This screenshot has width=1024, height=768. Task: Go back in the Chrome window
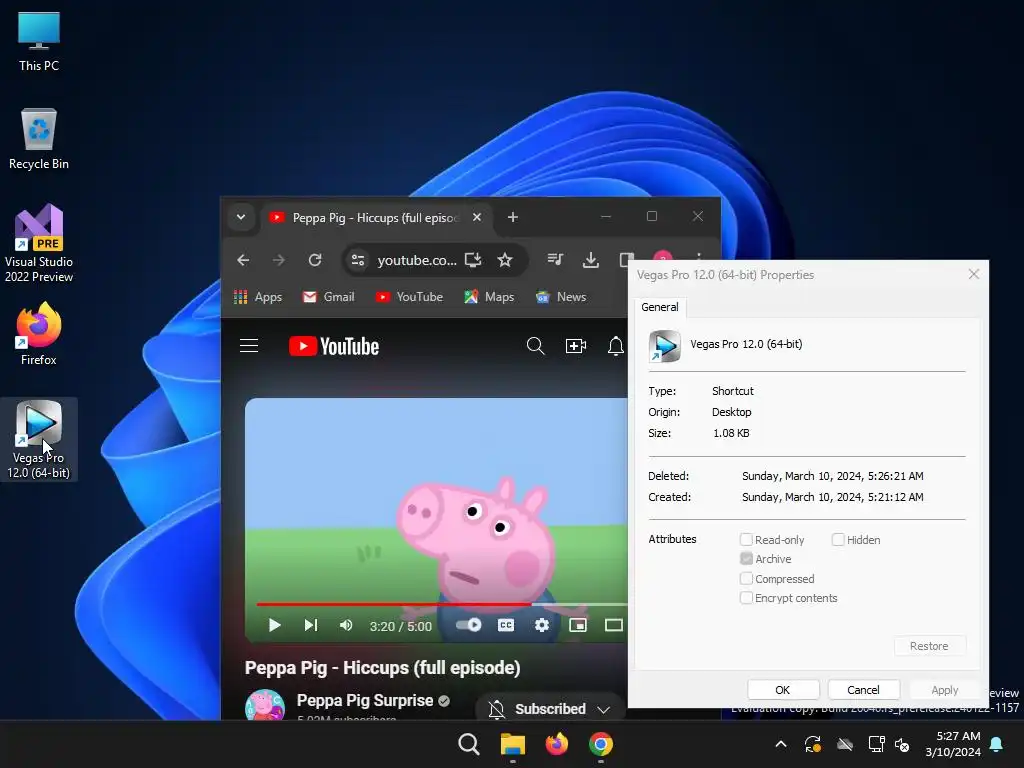[243, 260]
